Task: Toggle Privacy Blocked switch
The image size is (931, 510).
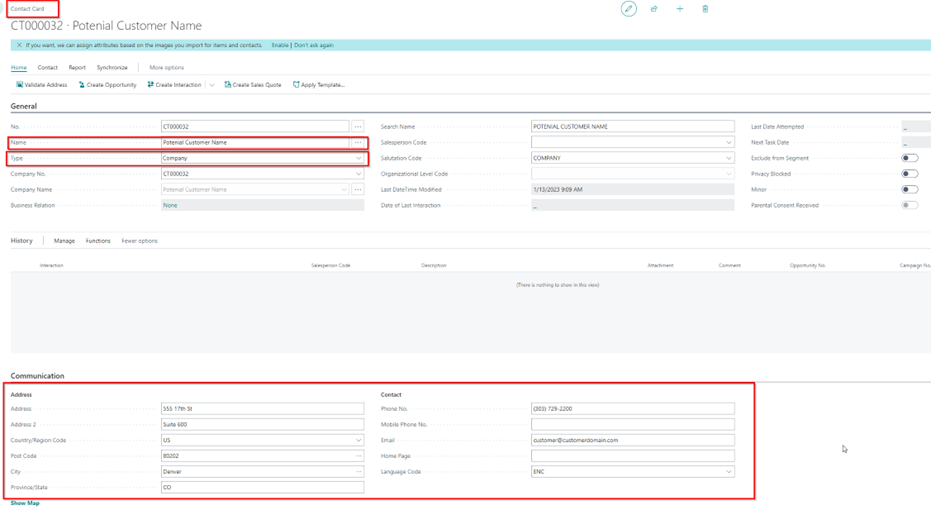Action: pyautogui.click(x=909, y=174)
